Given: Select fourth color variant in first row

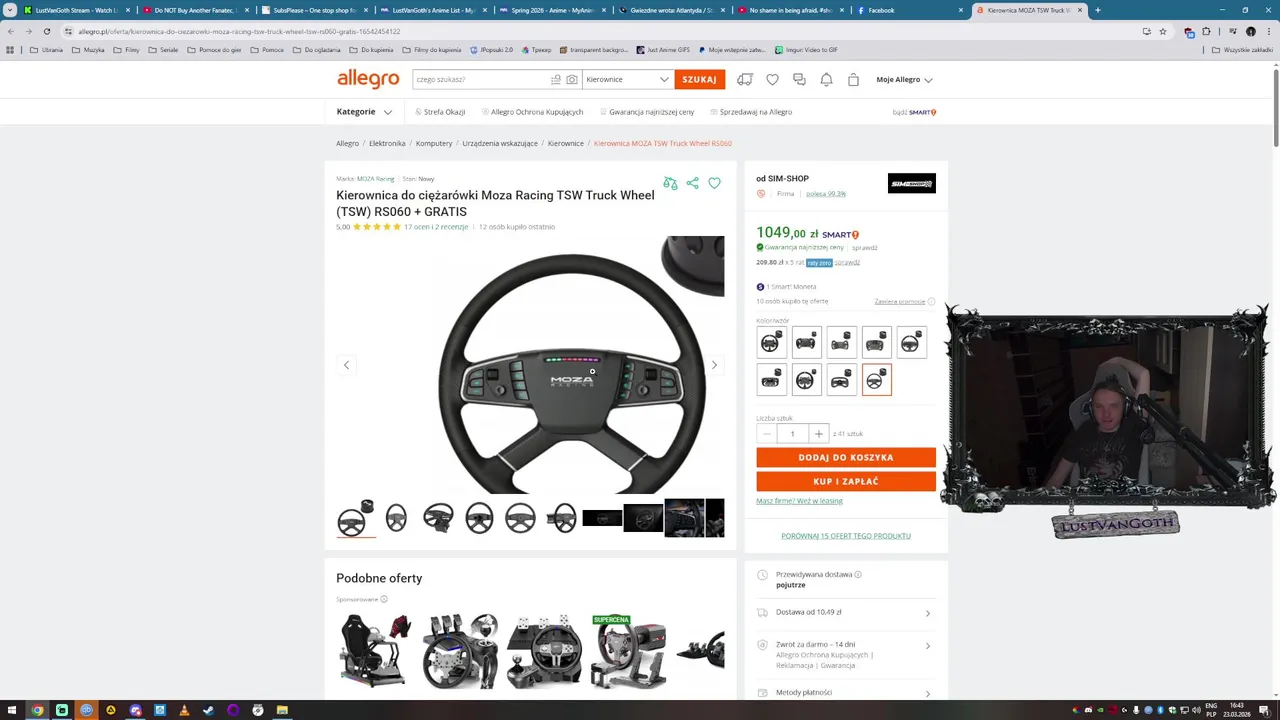Looking at the screenshot, I should 876,343.
